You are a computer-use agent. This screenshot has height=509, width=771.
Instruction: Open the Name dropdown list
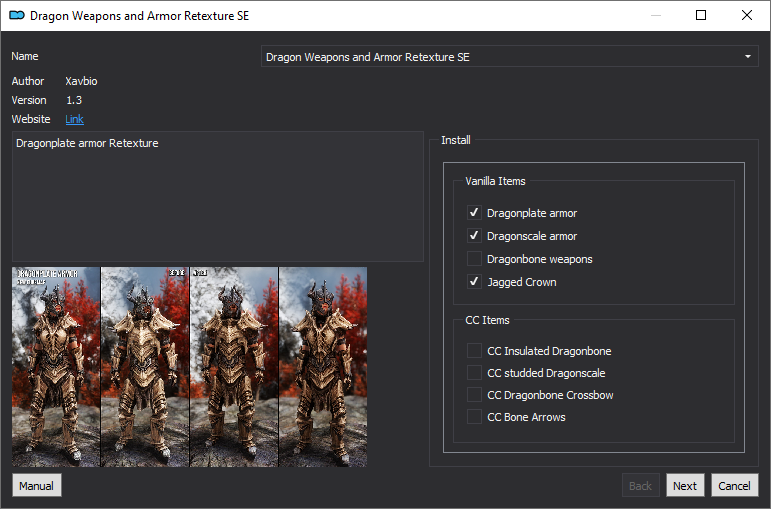point(509,57)
